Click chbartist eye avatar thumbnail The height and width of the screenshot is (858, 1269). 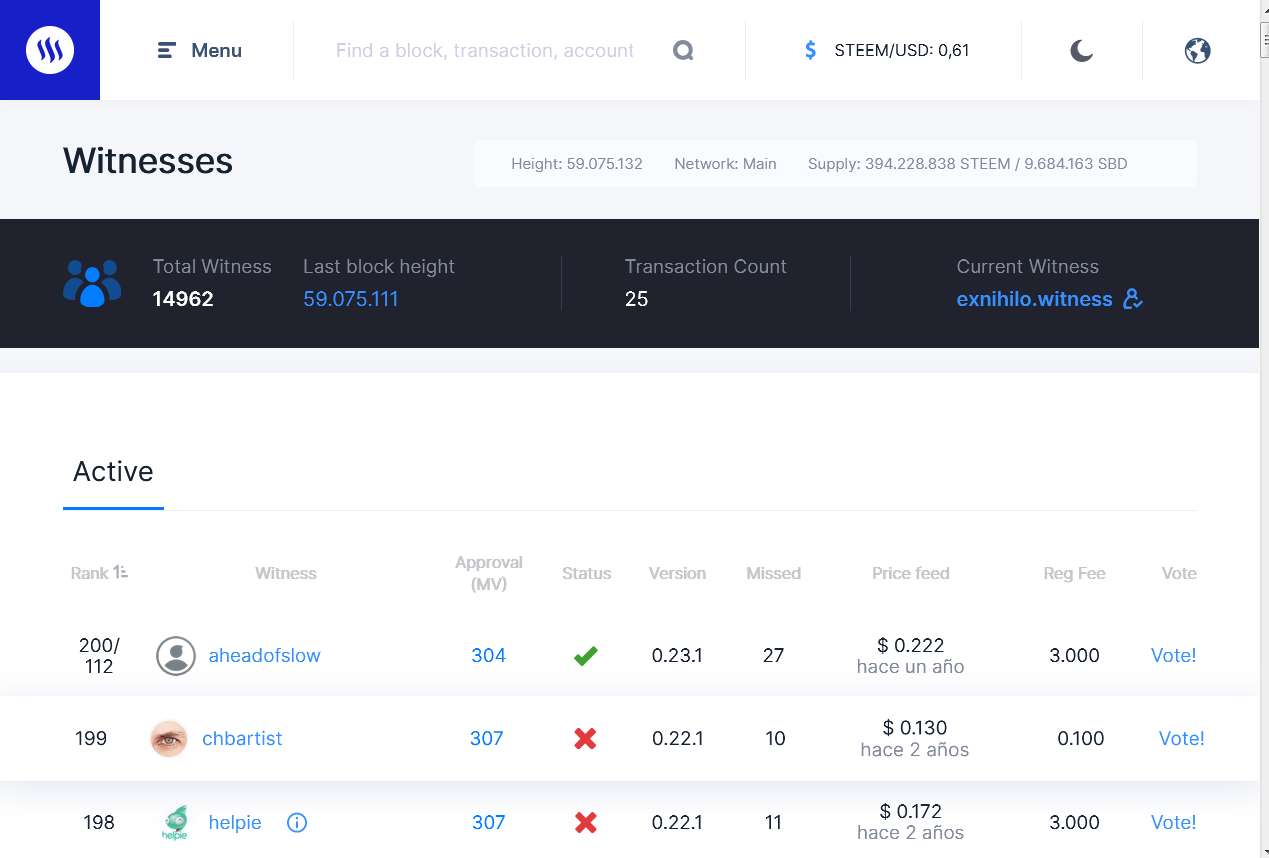click(169, 739)
